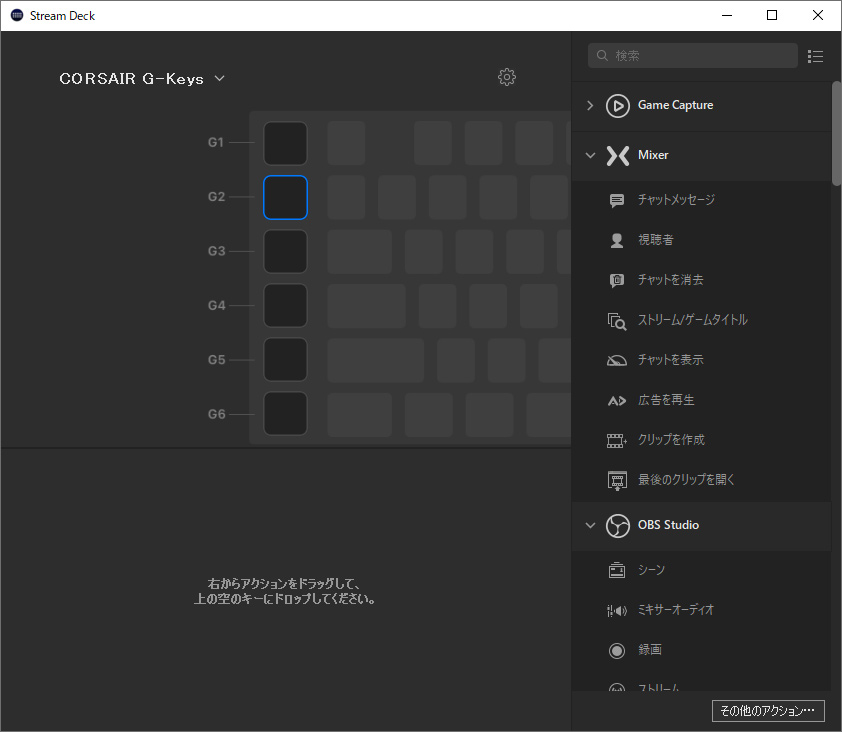The image size is (842, 732).
Task: Select the 最後のクリップを開く icon
Action: coord(617,480)
